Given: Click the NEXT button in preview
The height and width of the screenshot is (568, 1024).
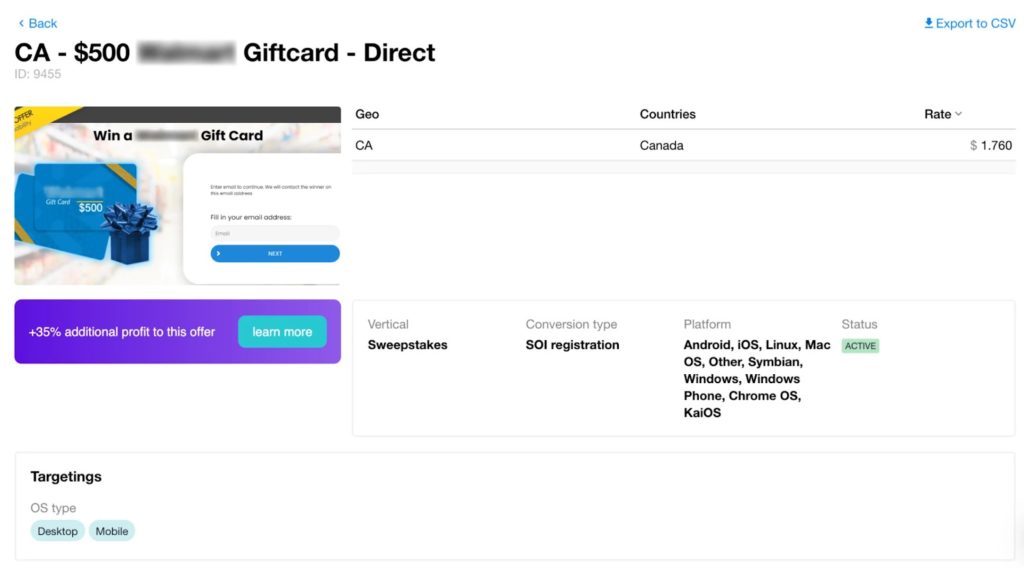Looking at the screenshot, I should (x=275, y=253).
